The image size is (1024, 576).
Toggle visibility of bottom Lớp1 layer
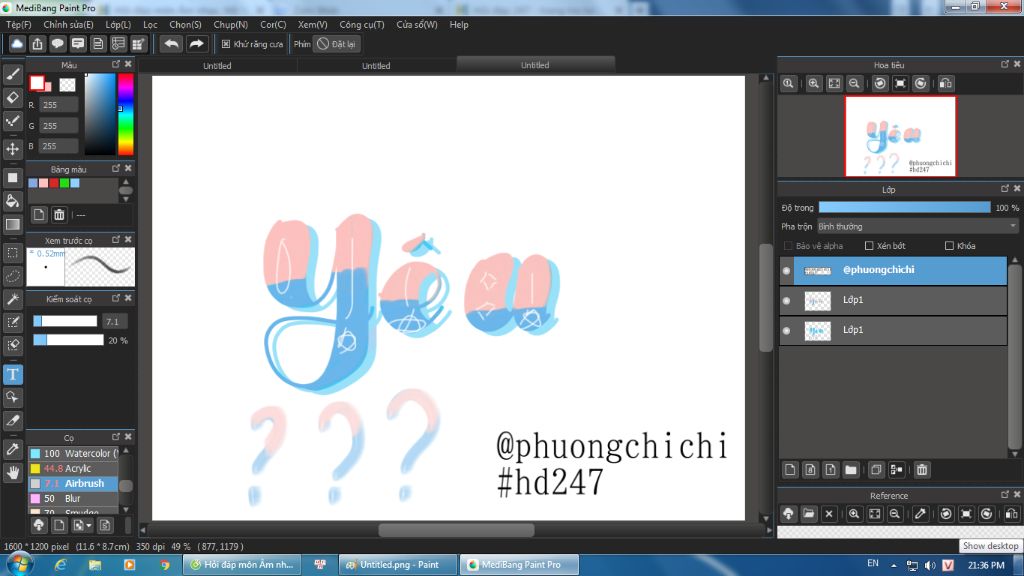[x=786, y=330]
